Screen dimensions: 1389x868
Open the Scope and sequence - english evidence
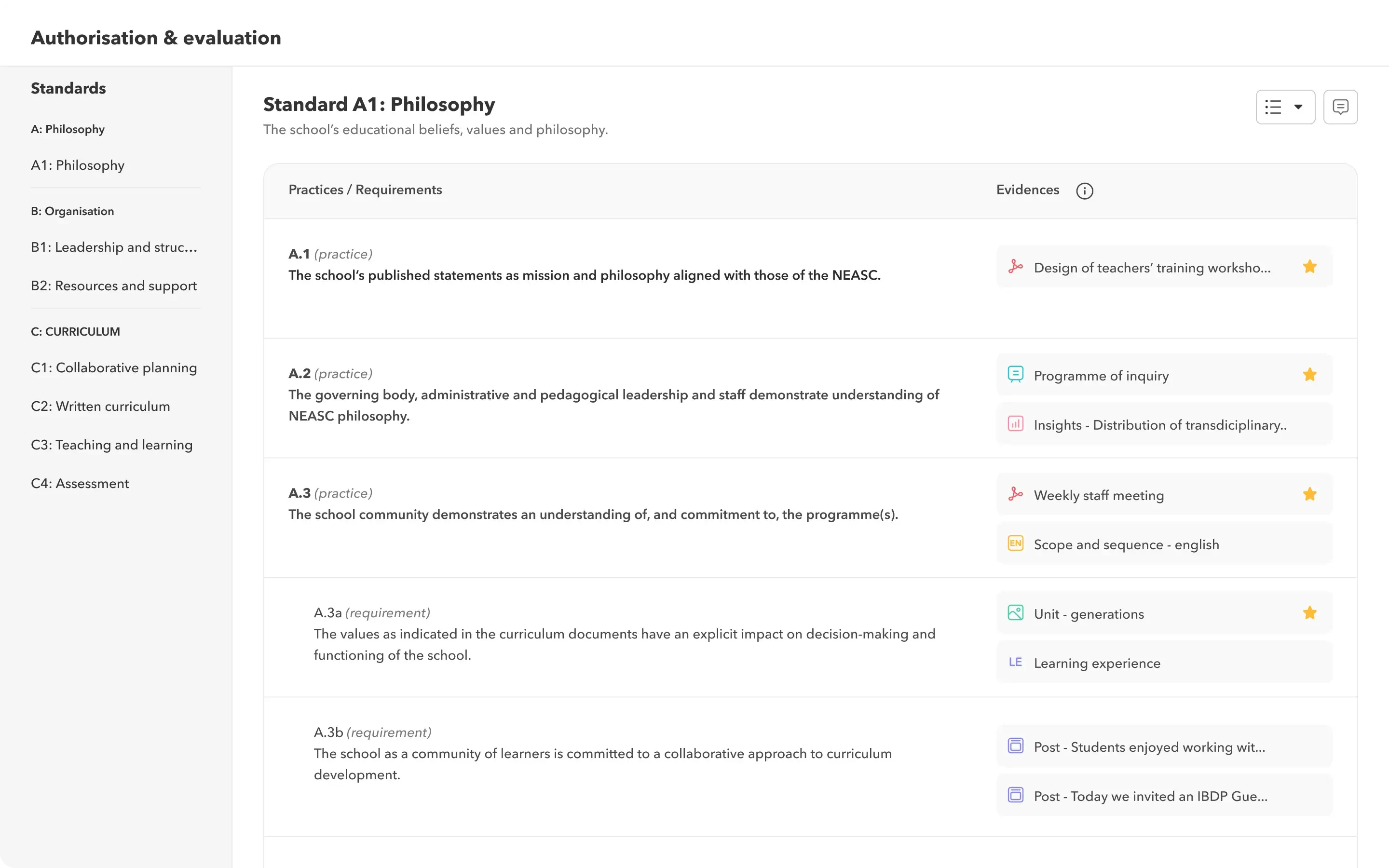1126,543
